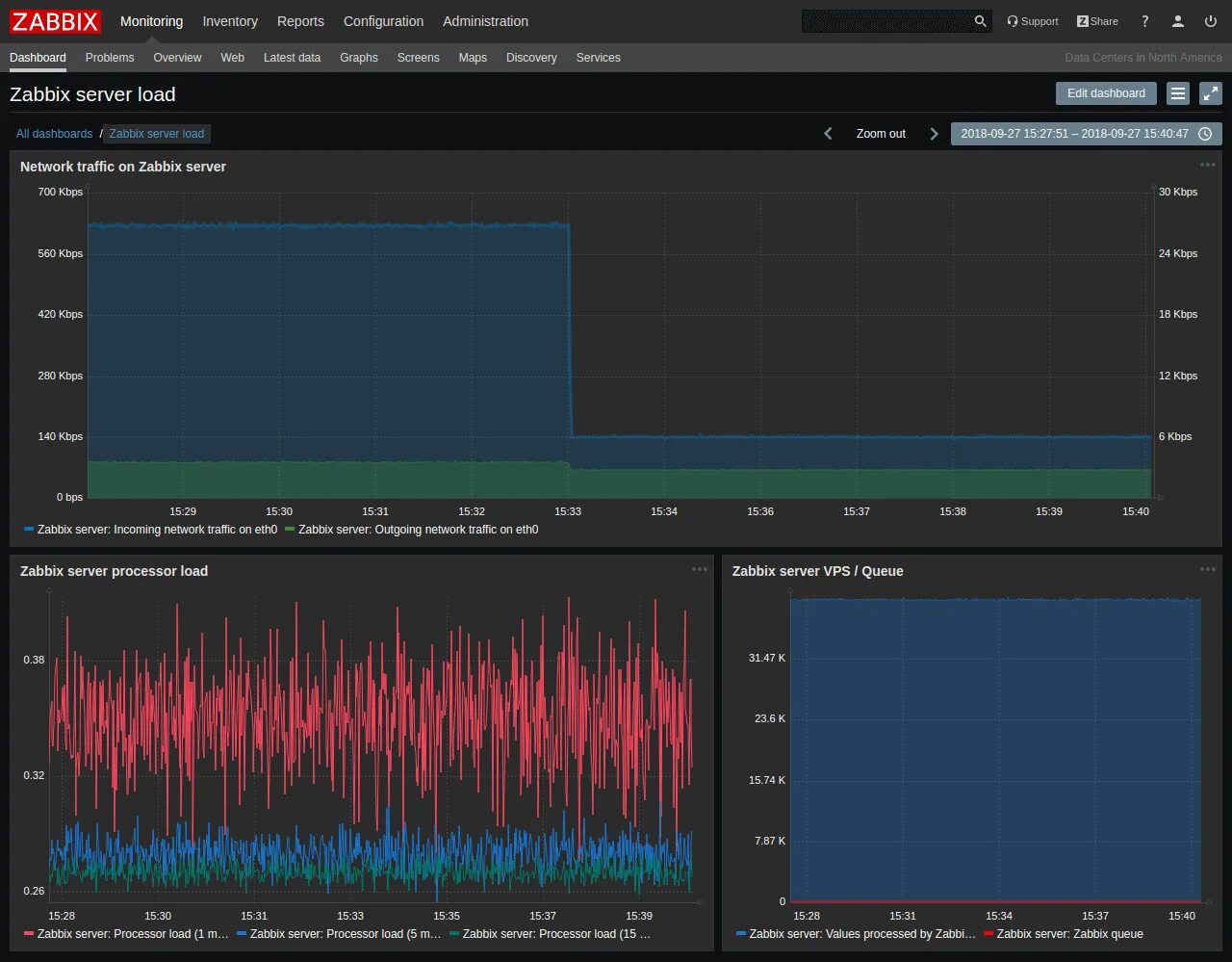Open the Reports menu
1232x962 pixels.
(x=300, y=21)
